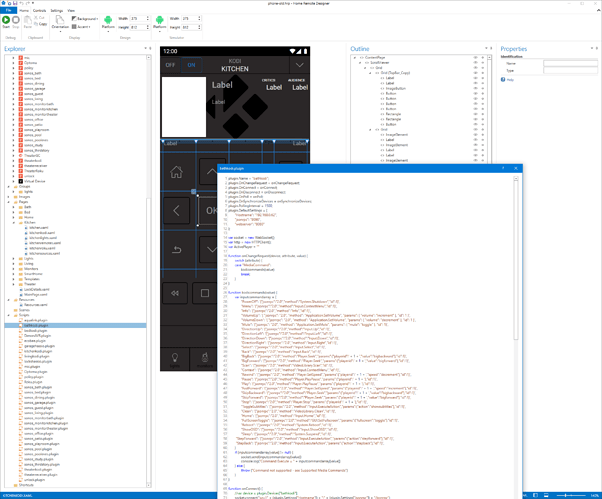This screenshot has height=499, width=602.
Task: Collapse the Kitchen folder in the Explorer
Action: click(14, 222)
